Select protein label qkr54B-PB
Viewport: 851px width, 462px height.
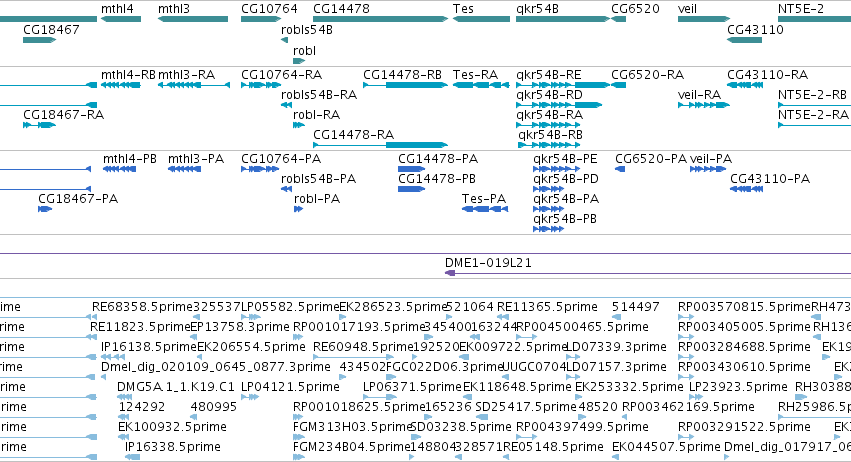(564, 218)
